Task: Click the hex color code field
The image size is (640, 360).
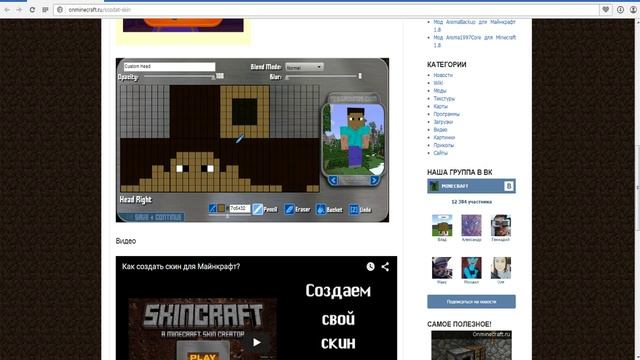Action: 239,208
